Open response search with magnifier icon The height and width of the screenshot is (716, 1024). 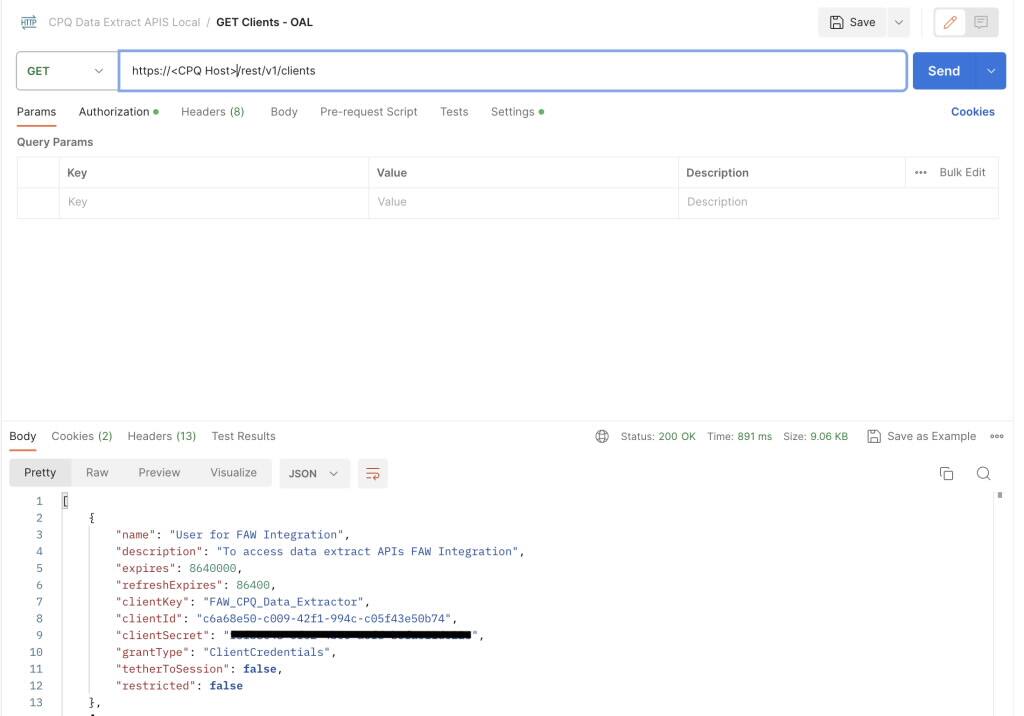[x=984, y=473]
